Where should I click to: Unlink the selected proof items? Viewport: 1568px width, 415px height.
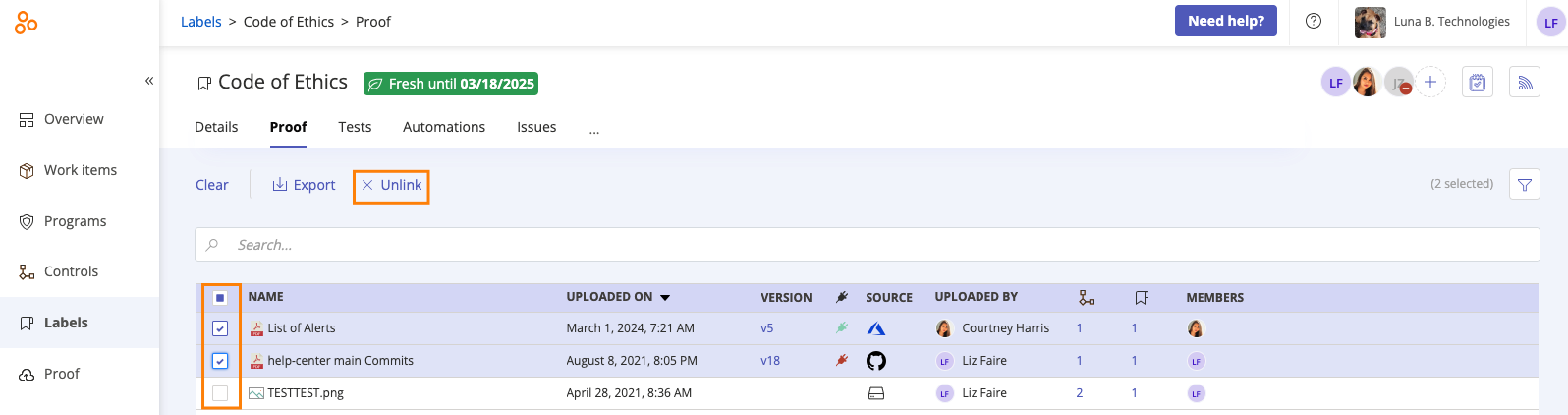(391, 185)
